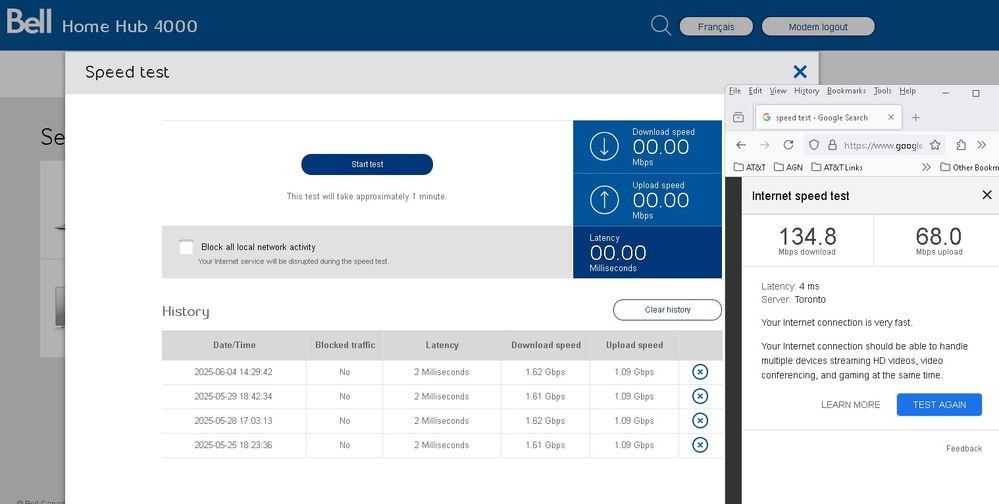Open a new browser tab
The width and height of the screenshot is (999, 504).
click(x=915, y=117)
